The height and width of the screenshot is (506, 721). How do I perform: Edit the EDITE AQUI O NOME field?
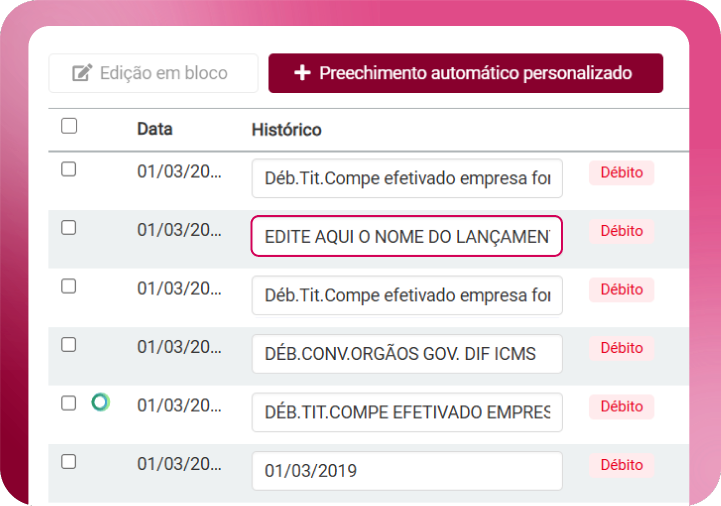(407, 237)
